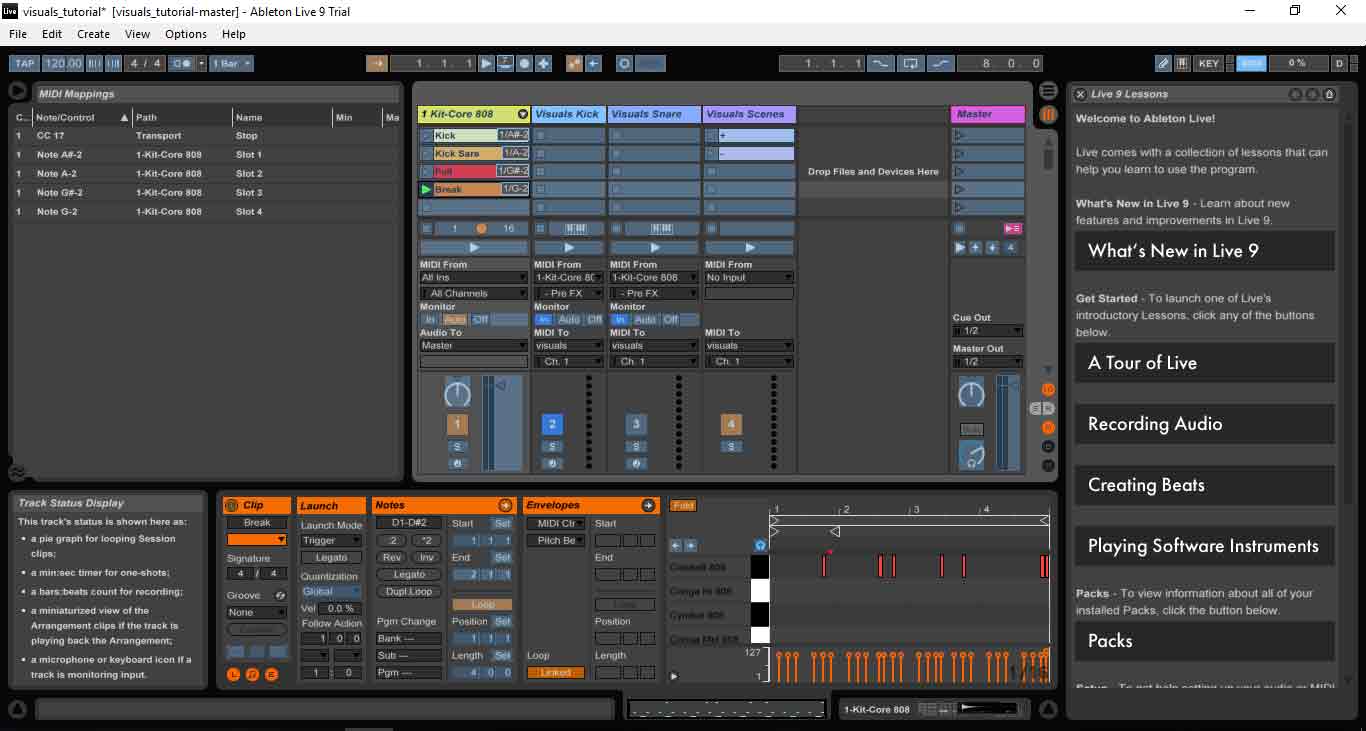Click the transport Stop button

point(505,63)
